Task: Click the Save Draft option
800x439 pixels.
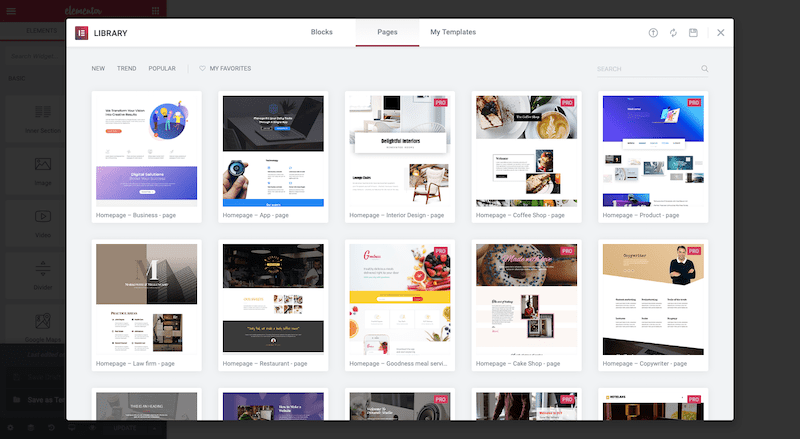Action: coord(38,377)
